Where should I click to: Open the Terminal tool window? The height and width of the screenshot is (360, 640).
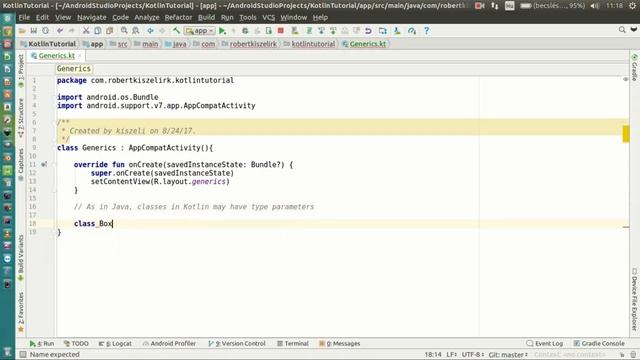(x=293, y=344)
